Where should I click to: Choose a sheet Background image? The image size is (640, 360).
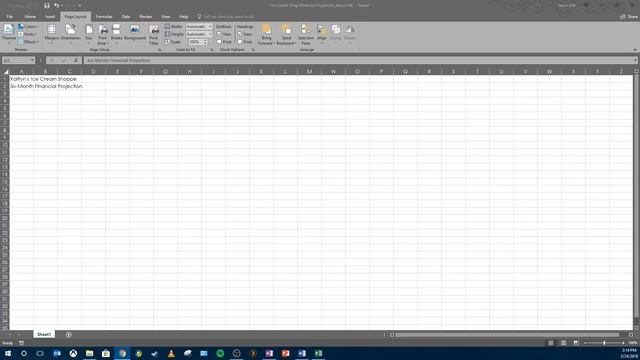pos(135,33)
